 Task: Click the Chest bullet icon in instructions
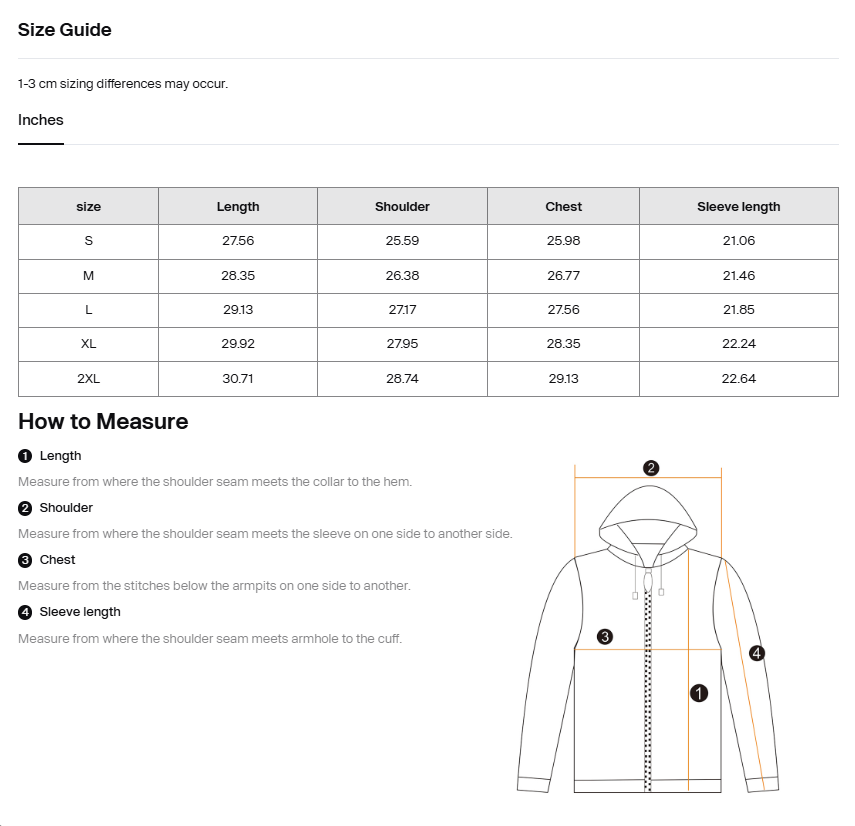(25, 560)
